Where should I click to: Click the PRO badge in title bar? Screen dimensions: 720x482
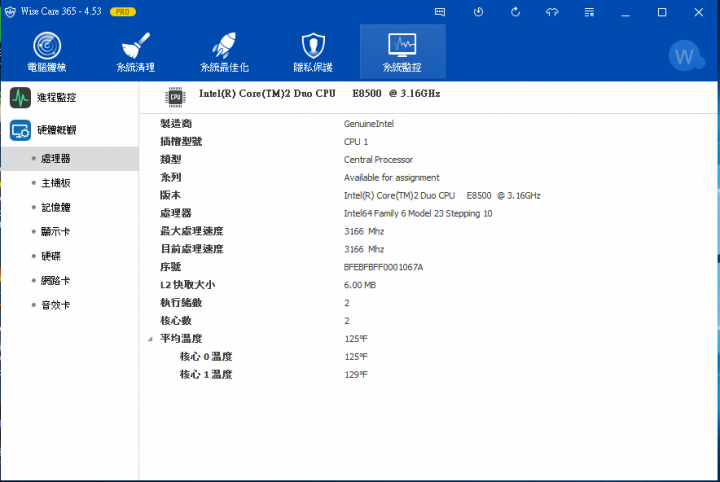tap(123, 12)
